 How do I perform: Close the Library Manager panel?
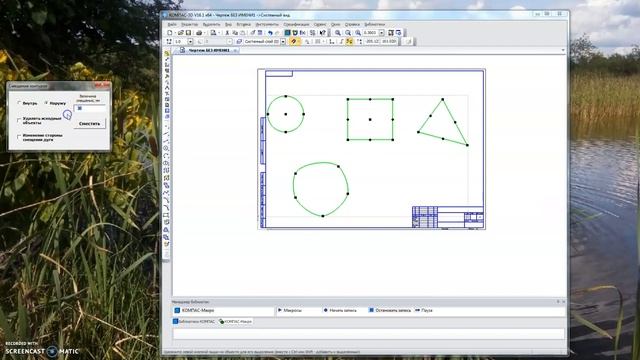point(564,302)
